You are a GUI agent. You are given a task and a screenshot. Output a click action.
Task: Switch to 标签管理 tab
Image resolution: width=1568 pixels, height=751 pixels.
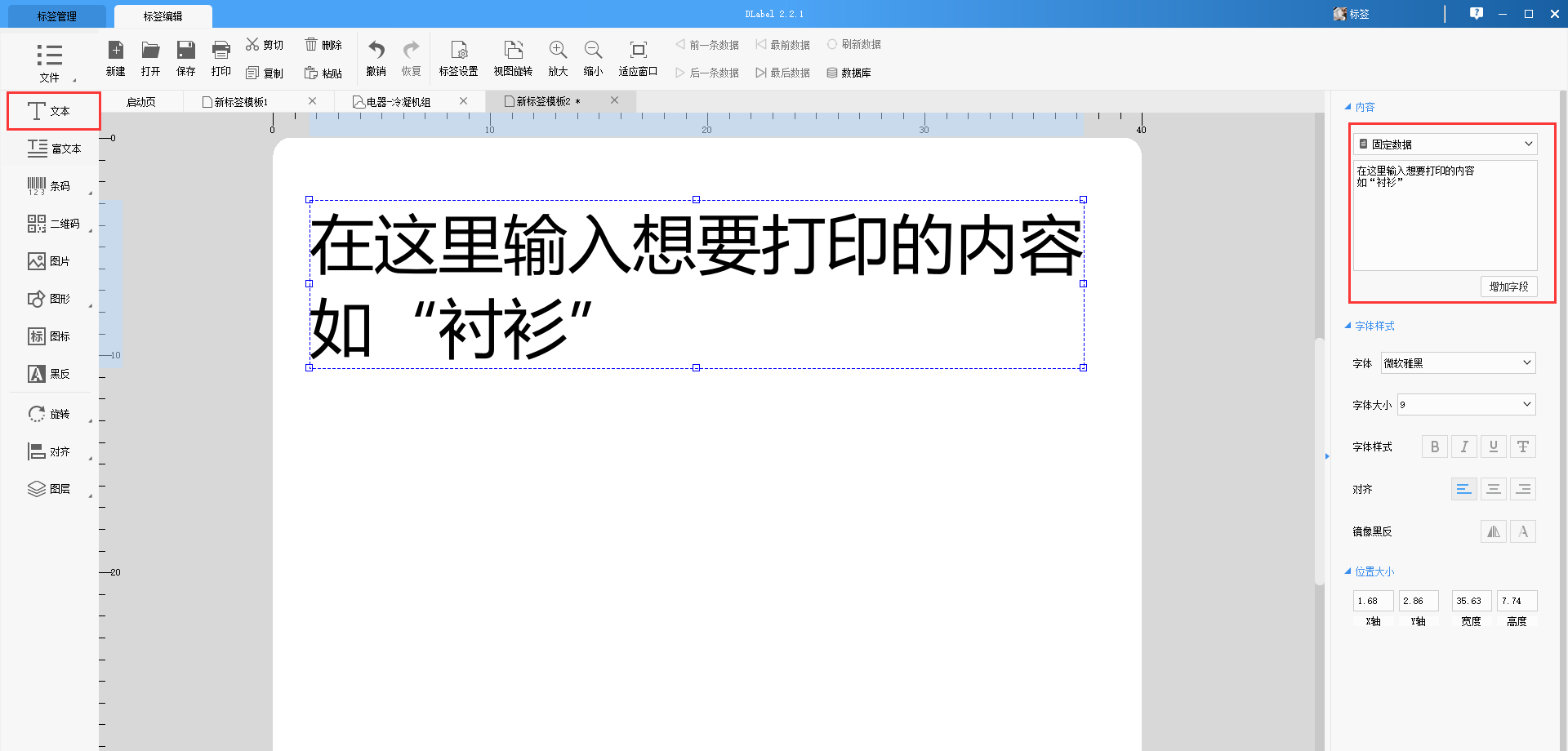point(56,16)
